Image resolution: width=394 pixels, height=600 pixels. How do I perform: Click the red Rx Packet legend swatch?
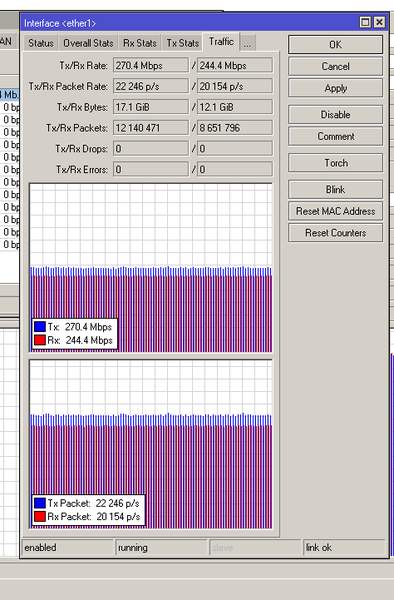tap(40, 517)
